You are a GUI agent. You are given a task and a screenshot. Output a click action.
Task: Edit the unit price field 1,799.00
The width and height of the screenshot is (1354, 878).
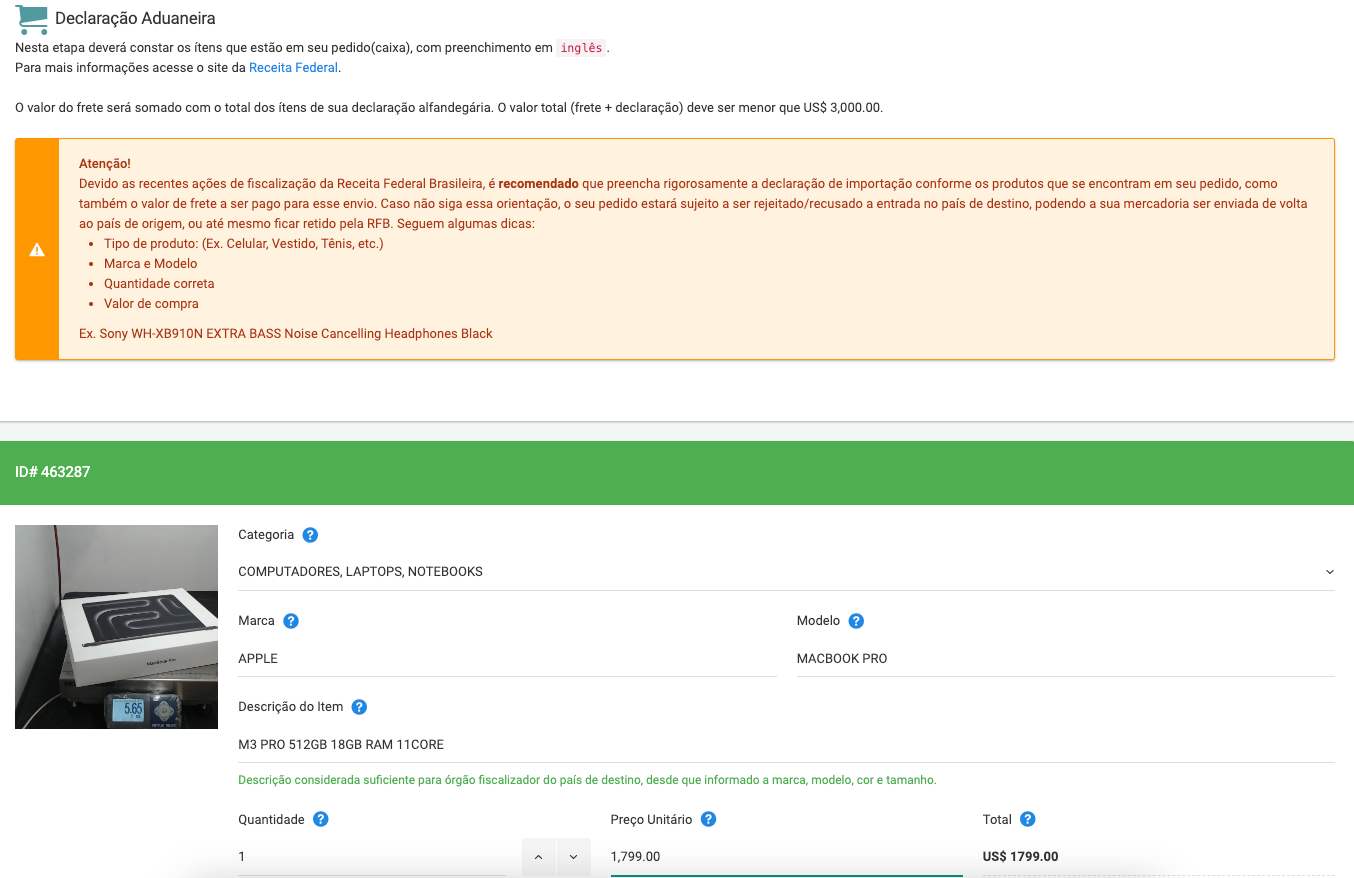pyautogui.click(x=786, y=857)
